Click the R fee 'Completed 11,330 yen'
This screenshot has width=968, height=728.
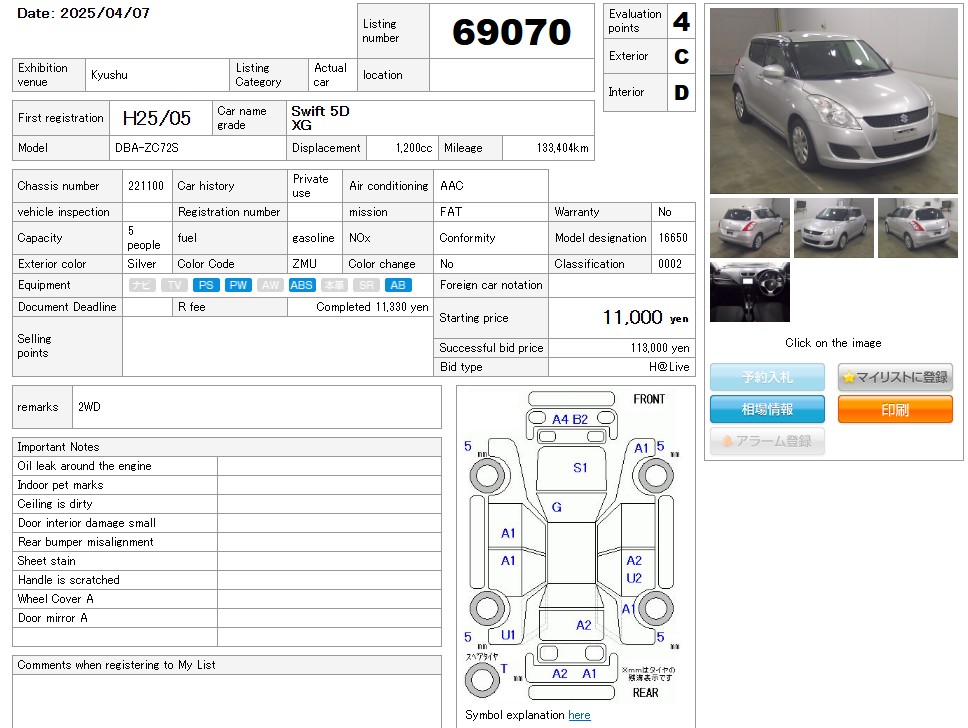point(372,307)
